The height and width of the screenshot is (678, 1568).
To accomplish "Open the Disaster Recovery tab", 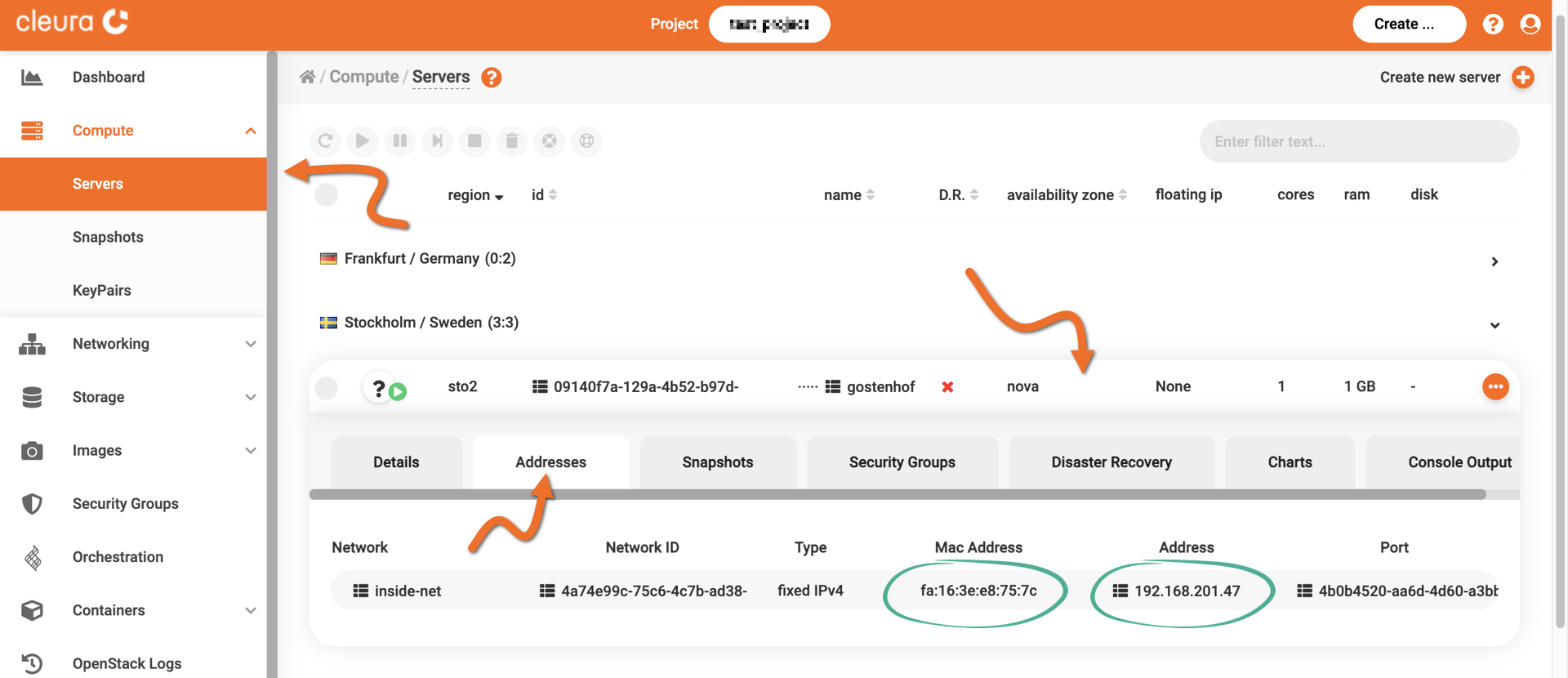I will (1111, 462).
